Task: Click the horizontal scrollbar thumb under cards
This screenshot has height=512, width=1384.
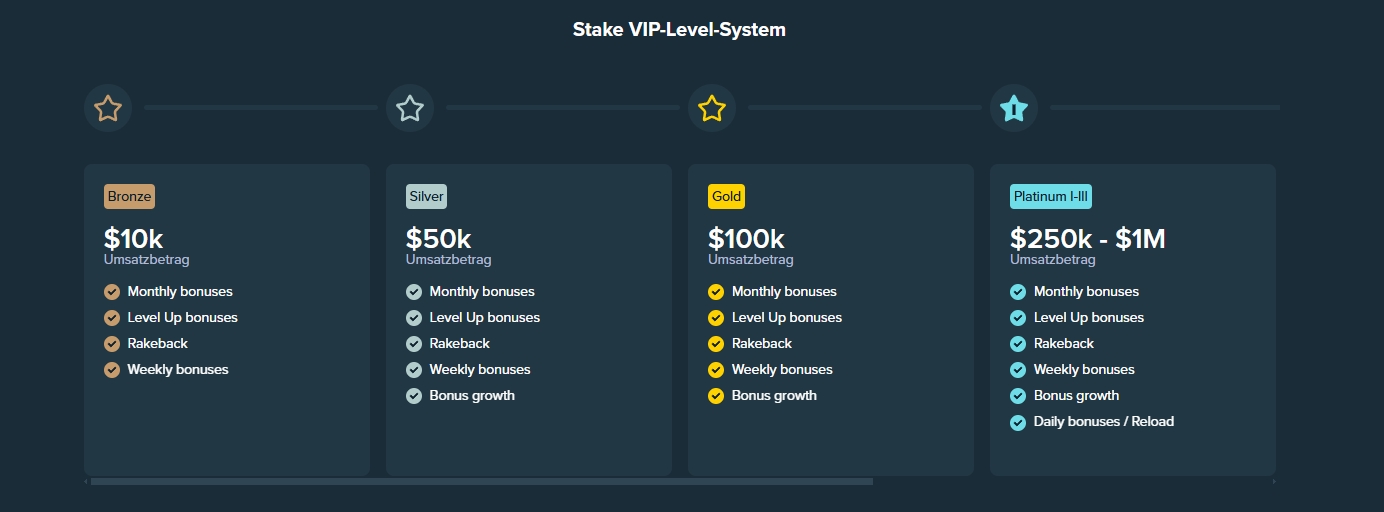Action: pyautogui.click(x=481, y=482)
